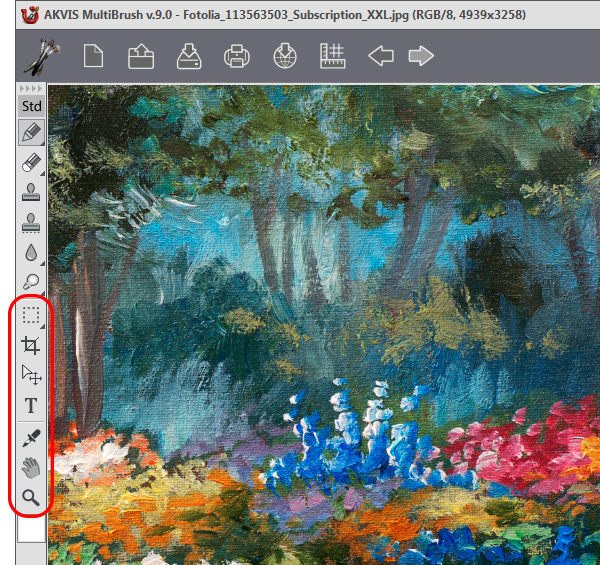Select the Chameleon Brush stamp tool
600x565 pixels.
coord(31,223)
